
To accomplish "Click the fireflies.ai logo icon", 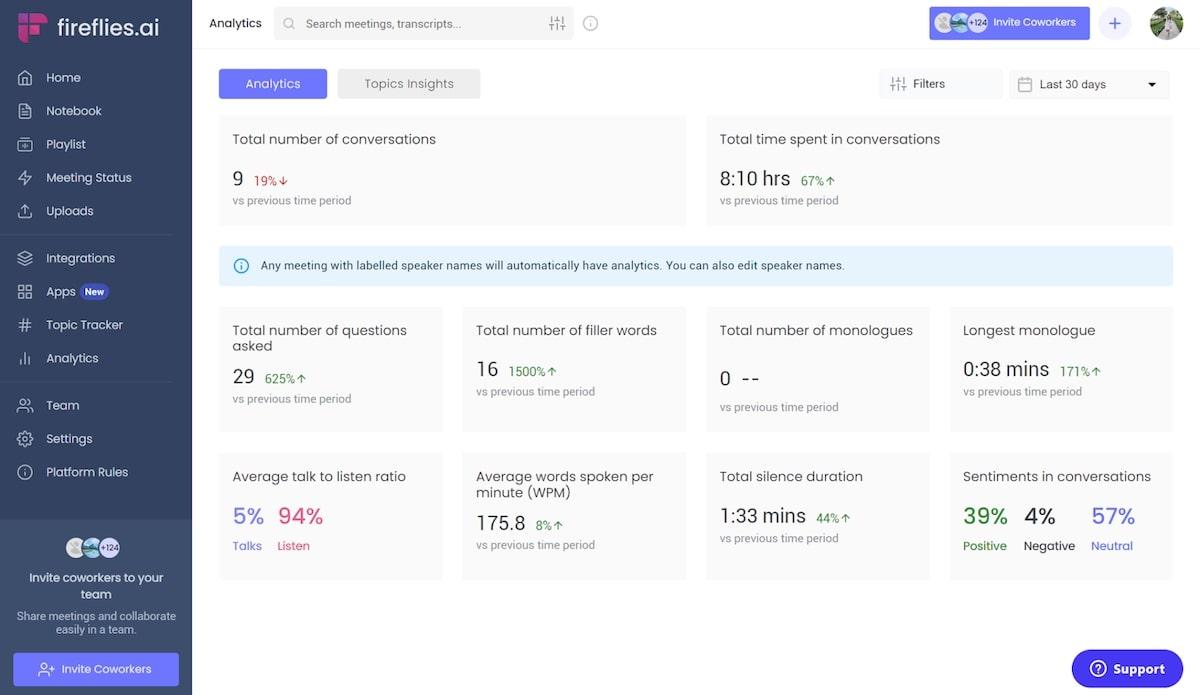I will point(32,27).
